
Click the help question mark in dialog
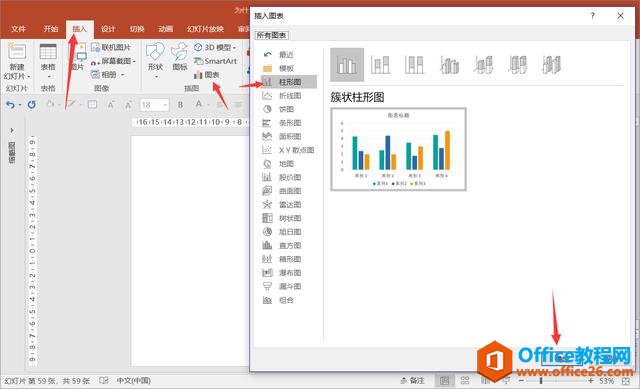point(592,16)
